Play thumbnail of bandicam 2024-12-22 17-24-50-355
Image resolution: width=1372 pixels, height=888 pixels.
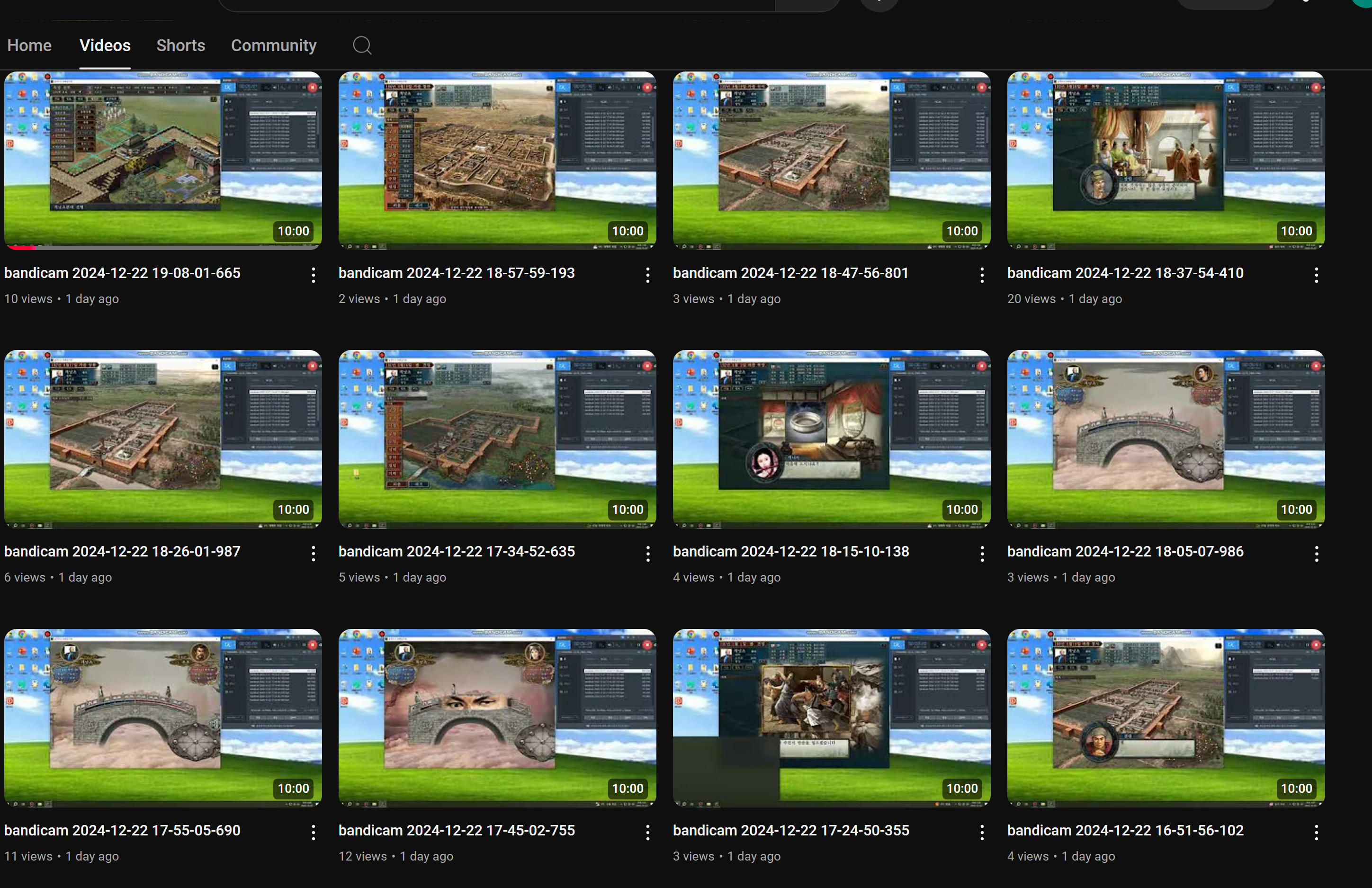pyautogui.click(x=832, y=718)
